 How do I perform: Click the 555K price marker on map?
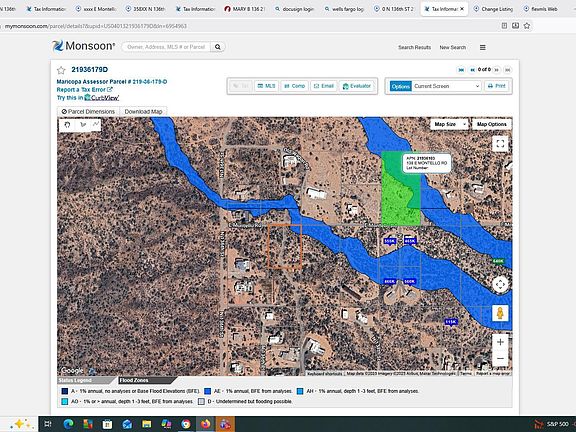pos(389,241)
